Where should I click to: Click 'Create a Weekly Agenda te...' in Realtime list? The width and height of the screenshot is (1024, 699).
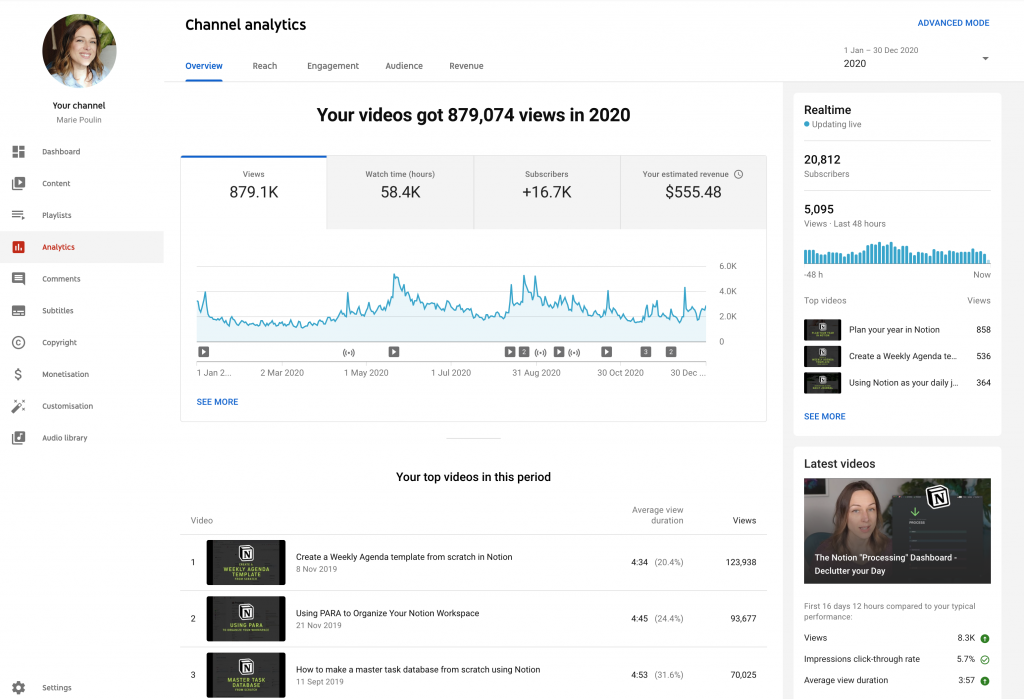[902, 357]
